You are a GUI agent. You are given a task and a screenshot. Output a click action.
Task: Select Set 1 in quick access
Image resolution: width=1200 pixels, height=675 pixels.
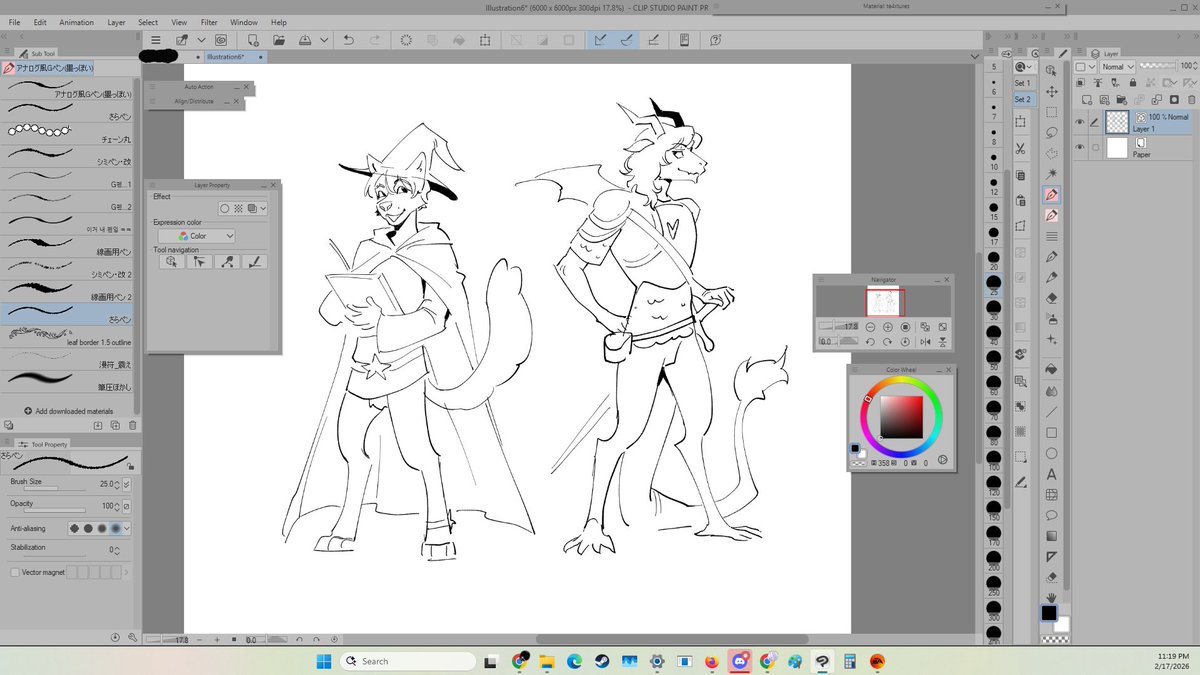pos(1022,83)
